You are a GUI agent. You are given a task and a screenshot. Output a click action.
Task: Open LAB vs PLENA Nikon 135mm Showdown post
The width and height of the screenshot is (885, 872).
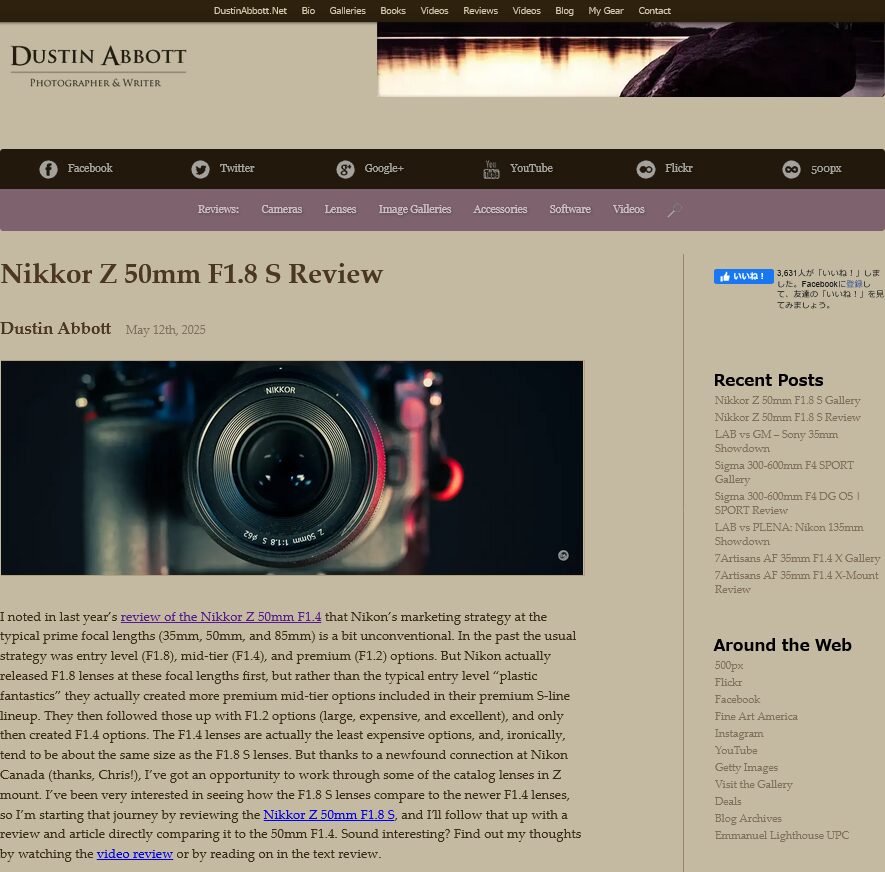pos(788,534)
